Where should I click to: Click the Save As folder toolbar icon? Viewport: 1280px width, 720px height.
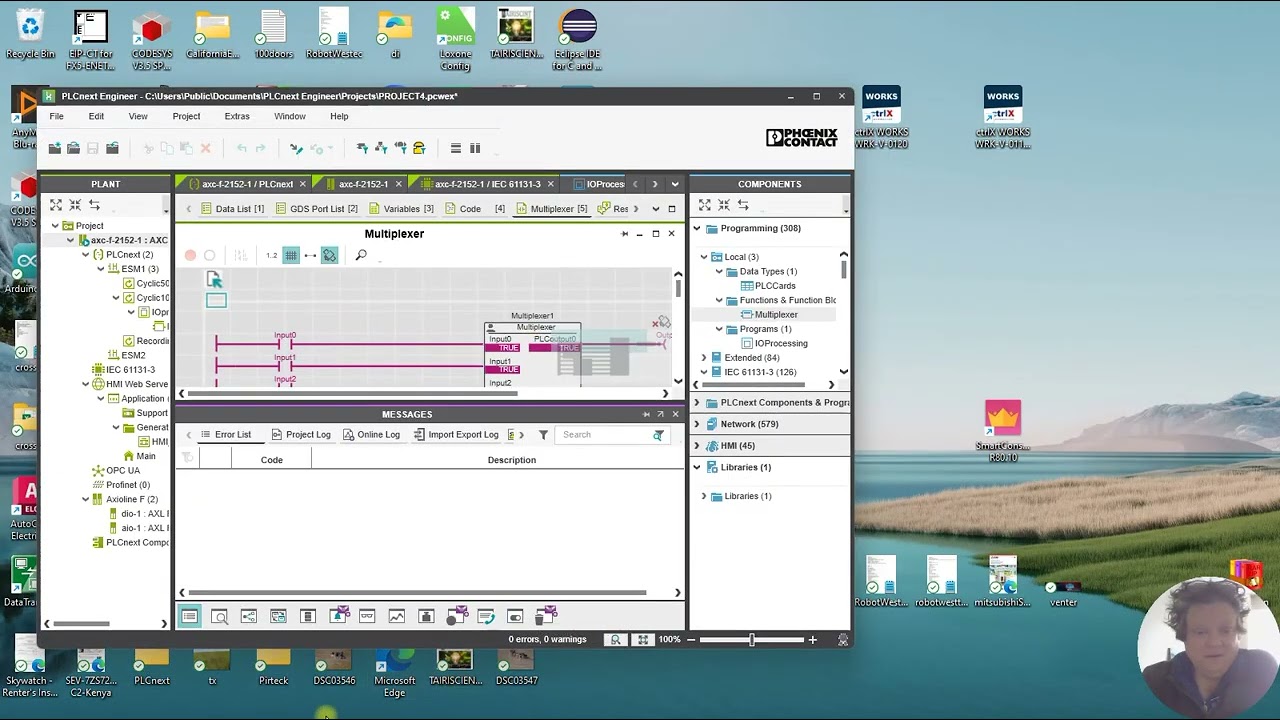[112, 148]
